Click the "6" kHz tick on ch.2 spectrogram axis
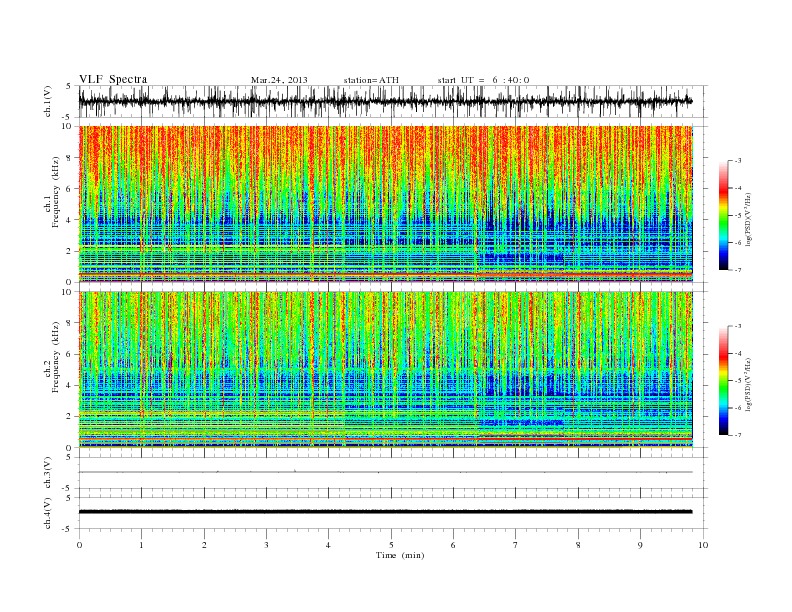Screen dimensions: 792x612 [x=69, y=354]
